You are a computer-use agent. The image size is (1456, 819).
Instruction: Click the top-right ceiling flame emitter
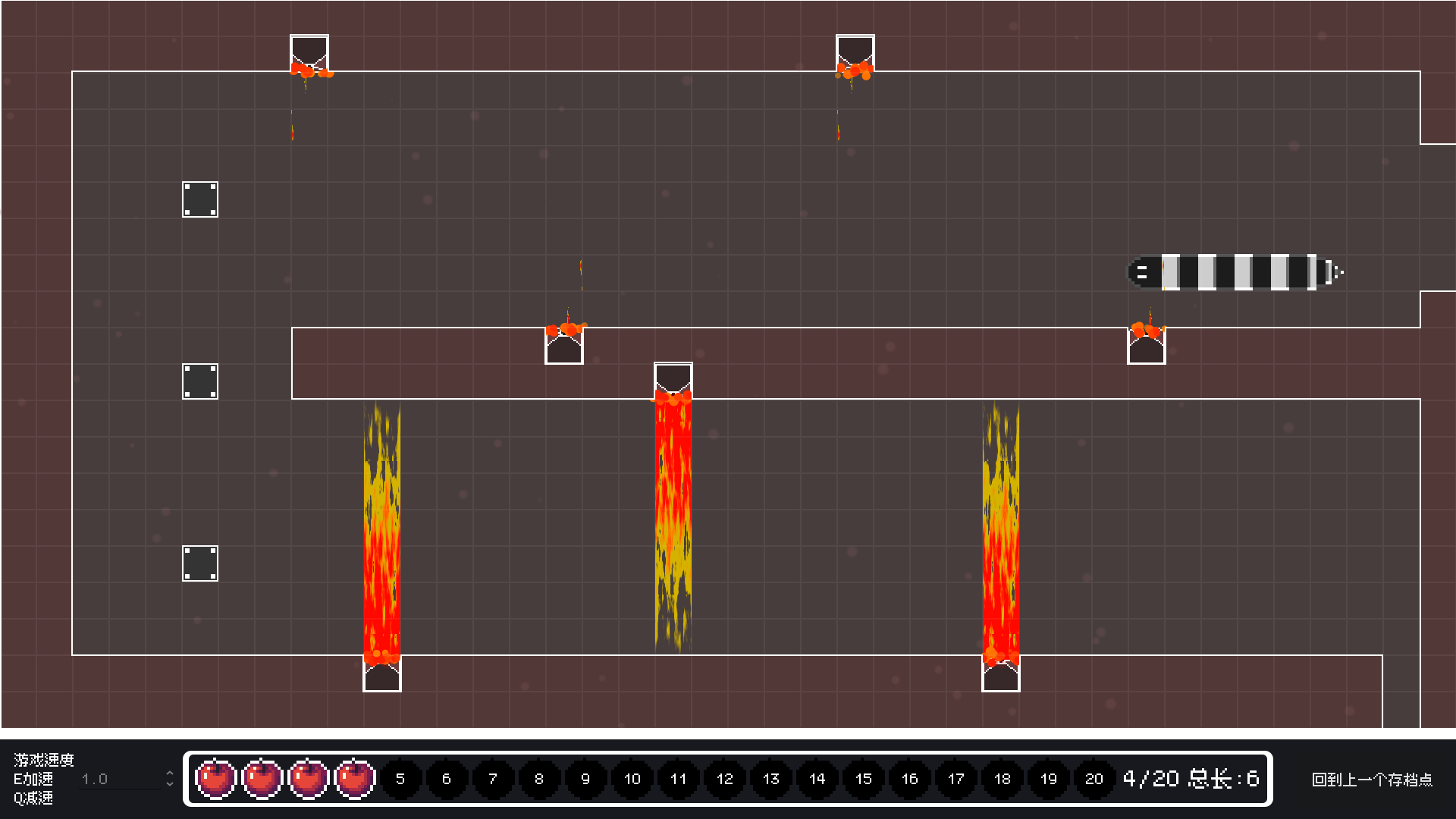[855, 53]
